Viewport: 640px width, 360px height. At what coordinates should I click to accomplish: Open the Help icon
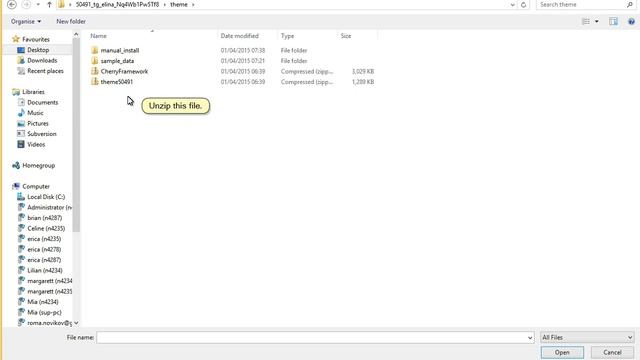click(631, 21)
